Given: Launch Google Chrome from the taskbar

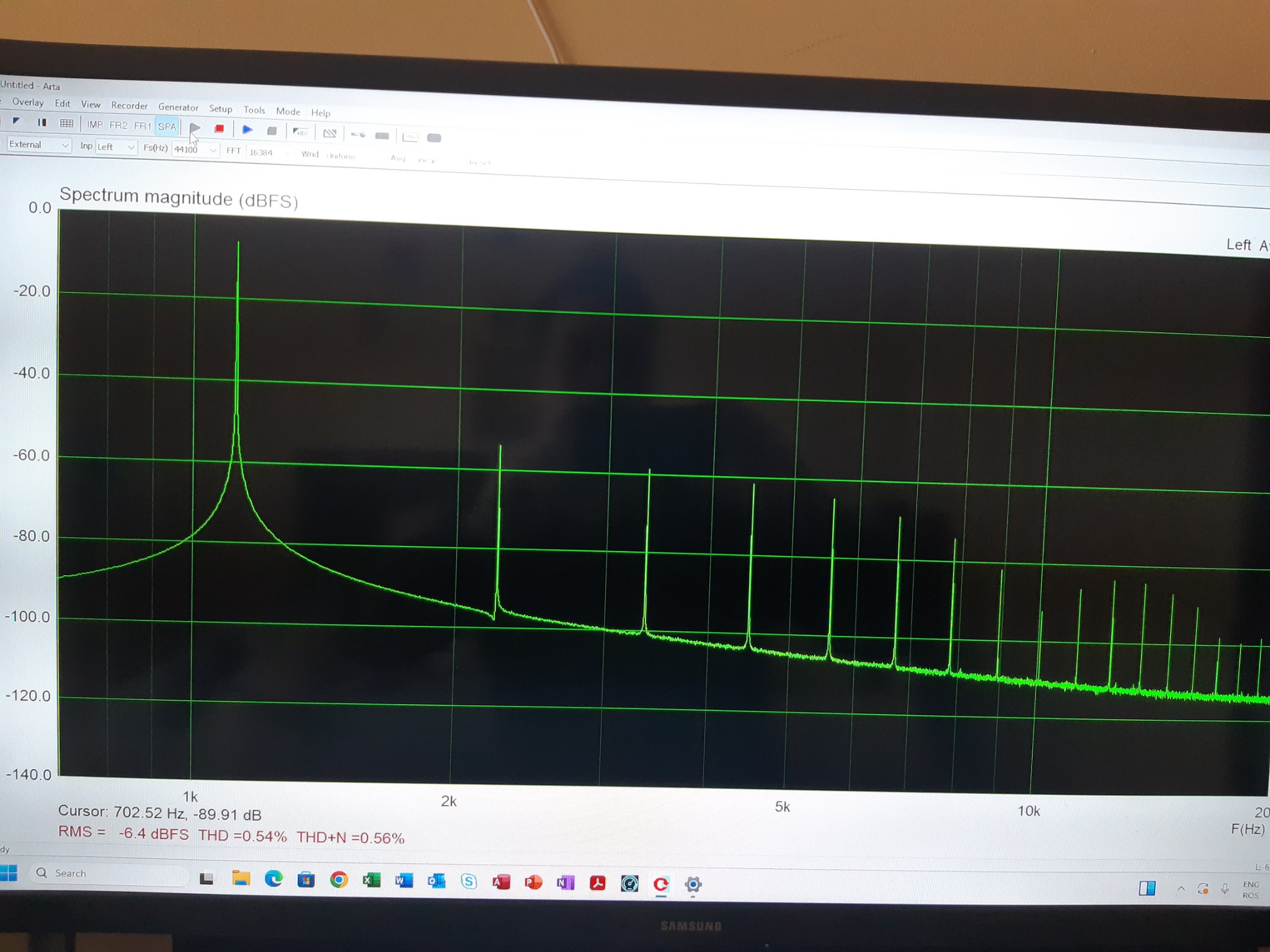Looking at the screenshot, I should [339, 879].
